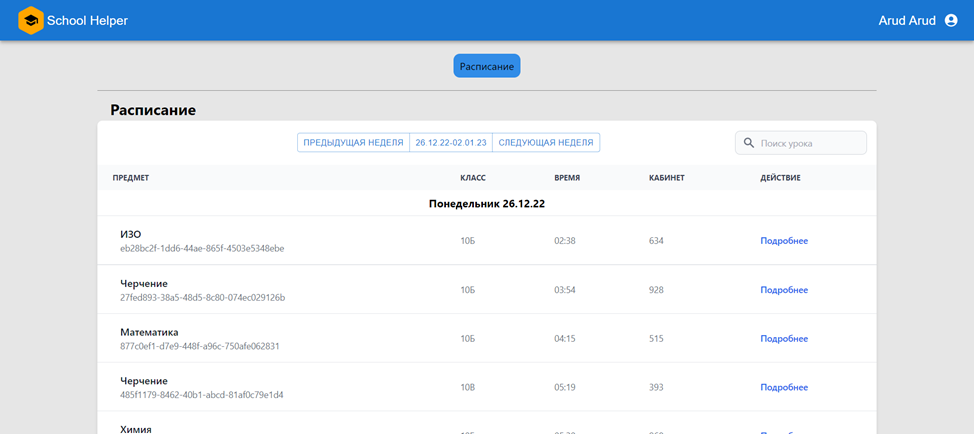
Task: Click the КЛАСС column header
Action: [473, 178]
